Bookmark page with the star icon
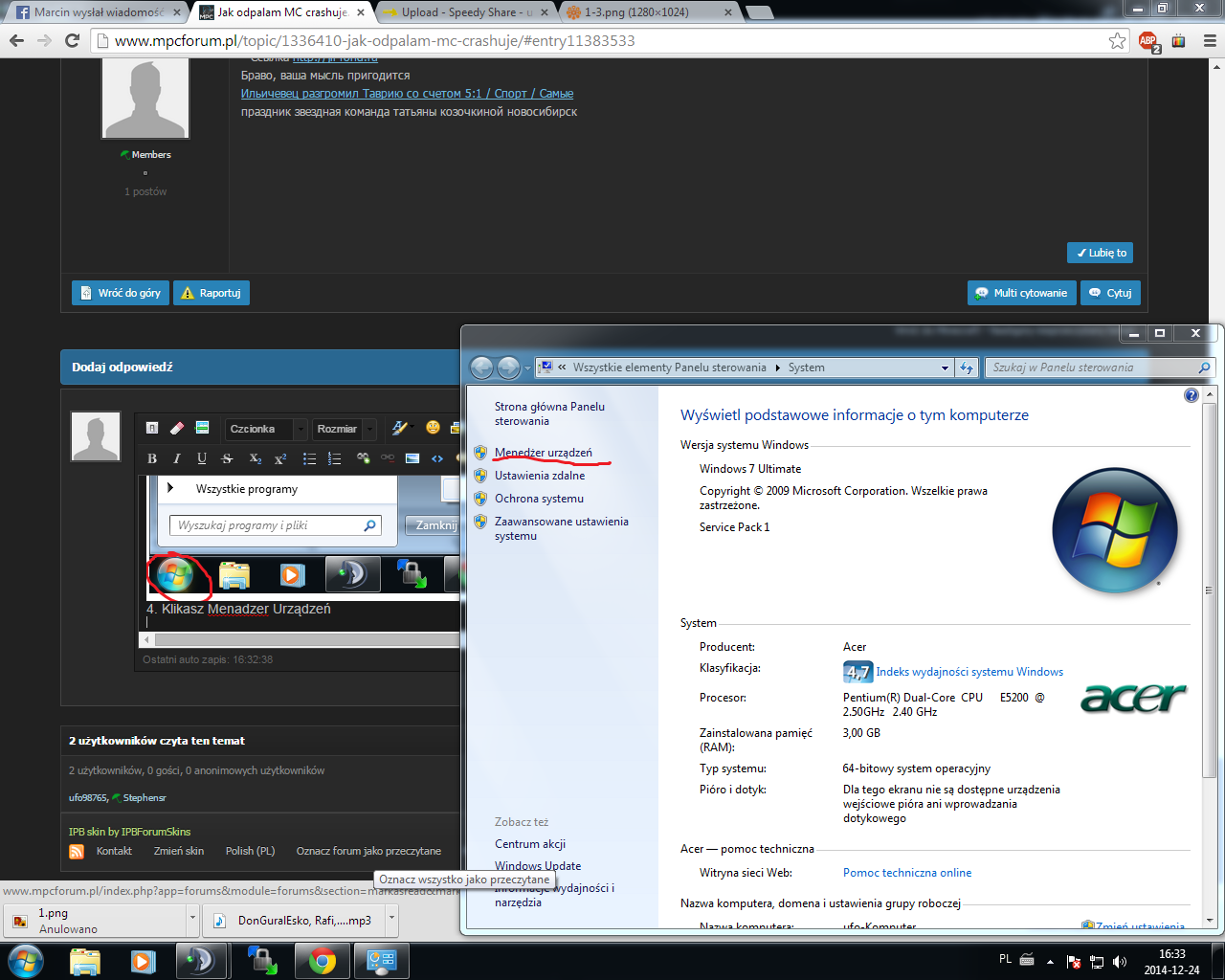The image size is (1225, 980). (x=1117, y=40)
